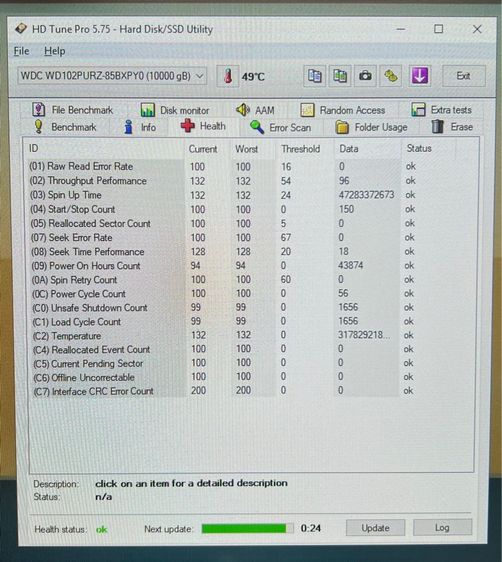Click the HD Tune Pro title bar icon
The height and width of the screenshot is (562, 502).
pyautogui.click(x=21, y=29)
